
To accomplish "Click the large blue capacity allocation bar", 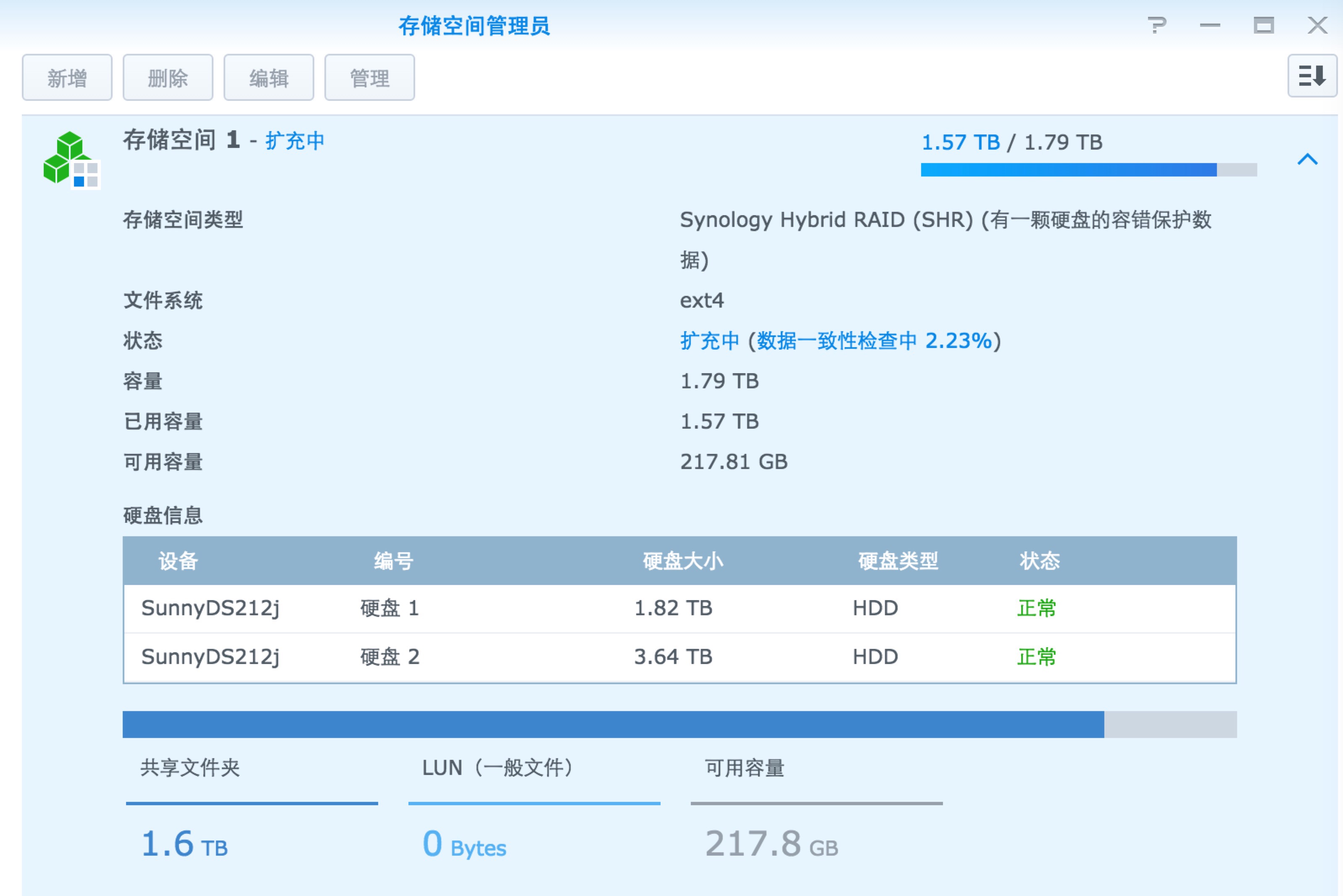I will coord(680,725).
